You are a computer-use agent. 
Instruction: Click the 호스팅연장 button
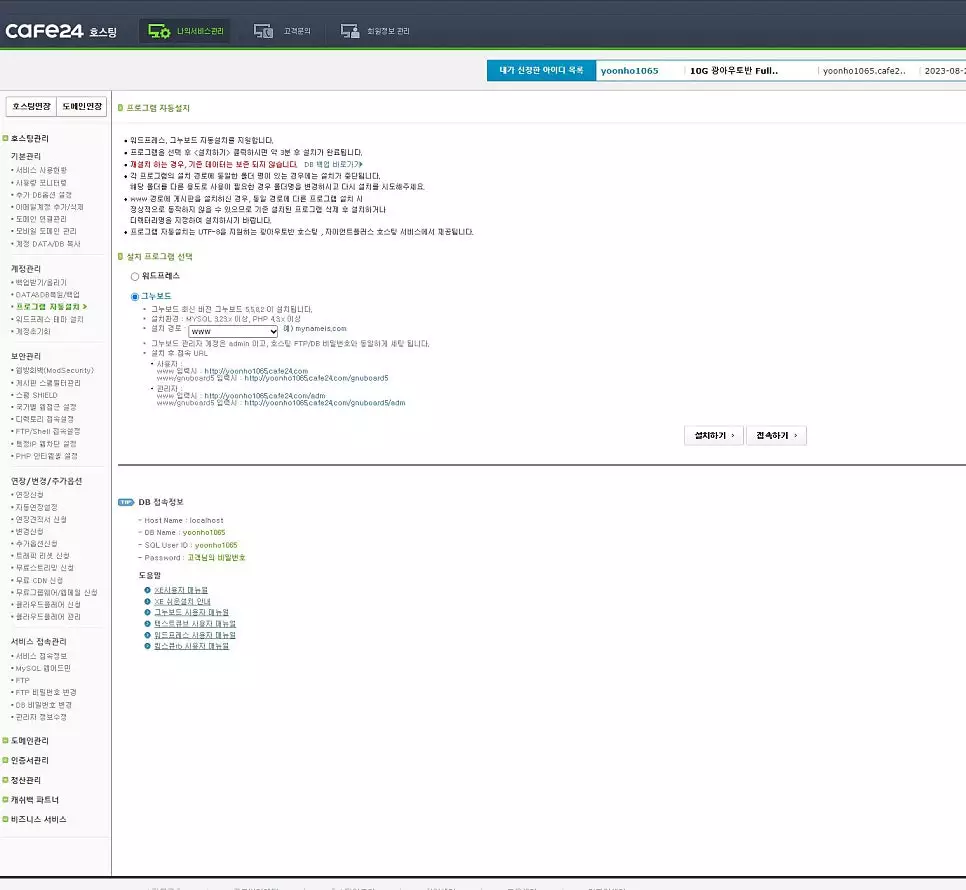pyautogui.click(x=29, y=106)
